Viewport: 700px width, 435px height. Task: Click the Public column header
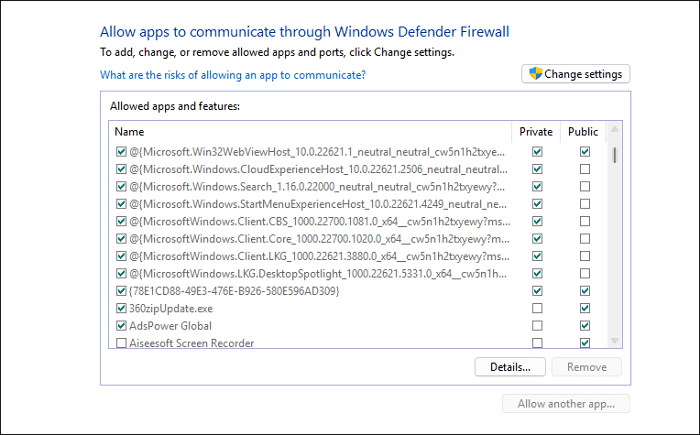583,132
